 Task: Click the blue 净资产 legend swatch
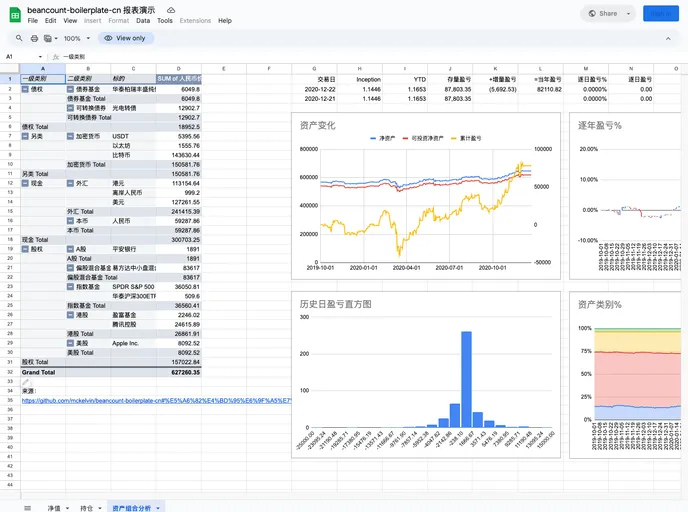coord(373,138)
